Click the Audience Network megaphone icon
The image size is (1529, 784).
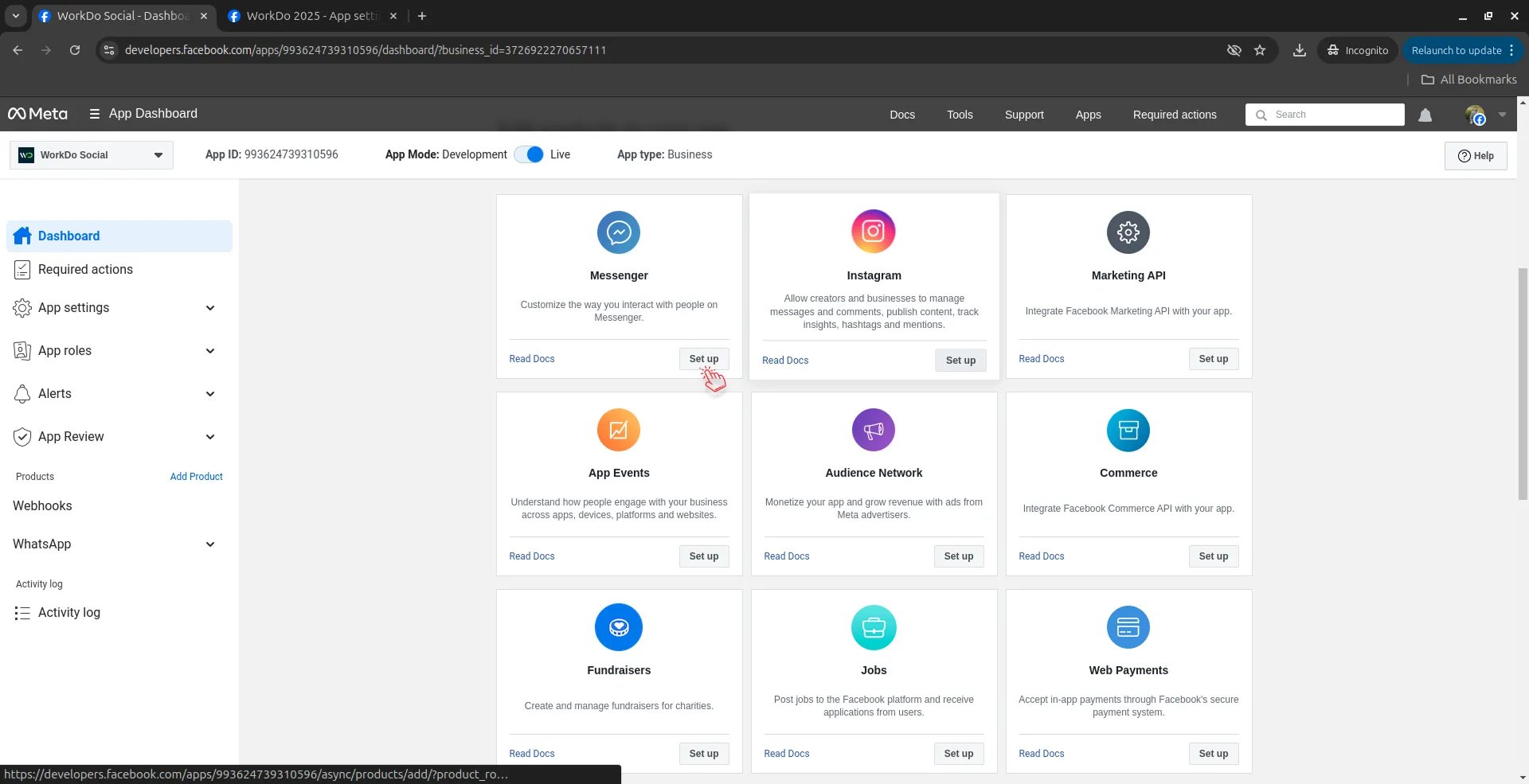click(x=874, y=430)
